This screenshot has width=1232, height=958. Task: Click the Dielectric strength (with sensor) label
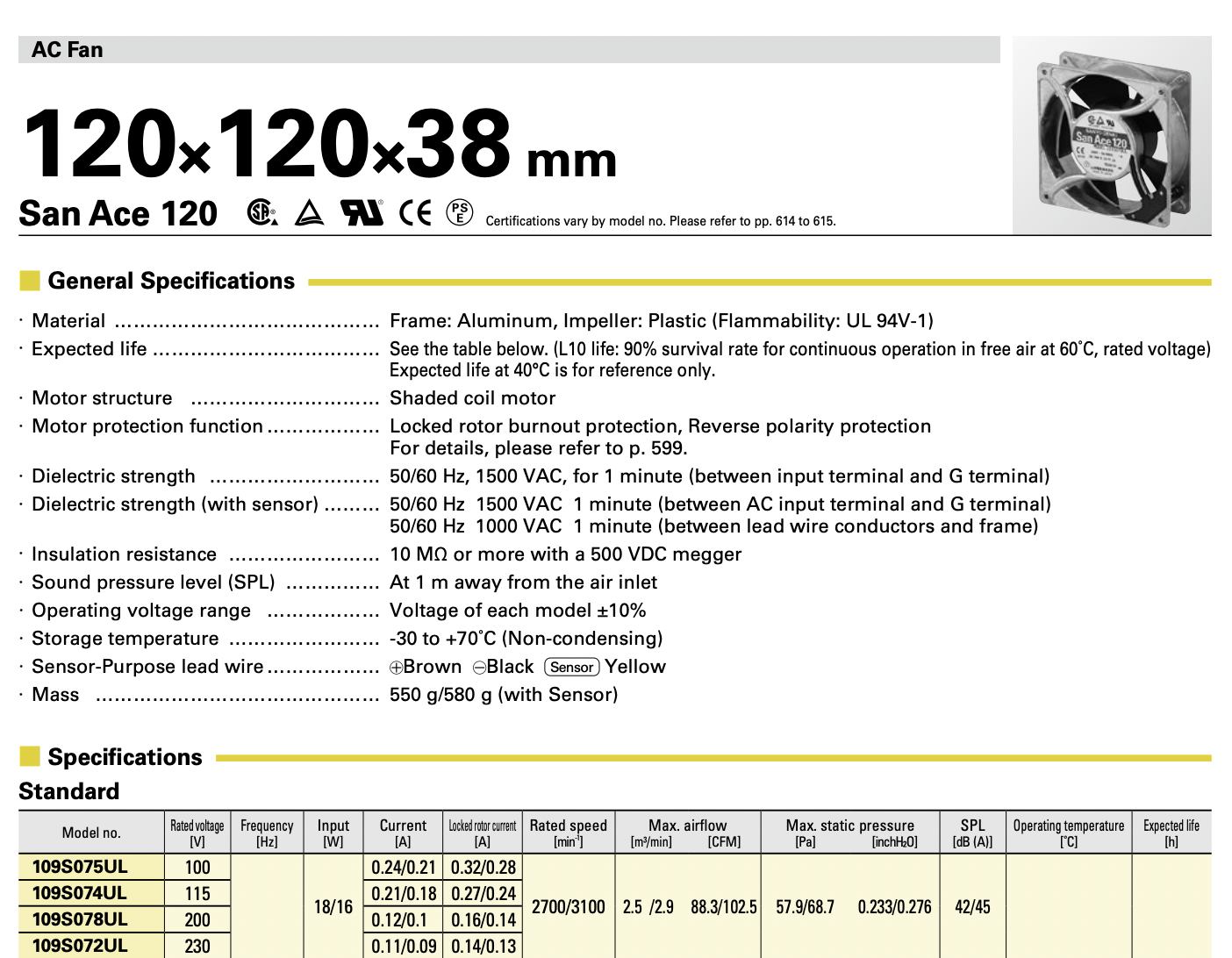pos(175,504)
